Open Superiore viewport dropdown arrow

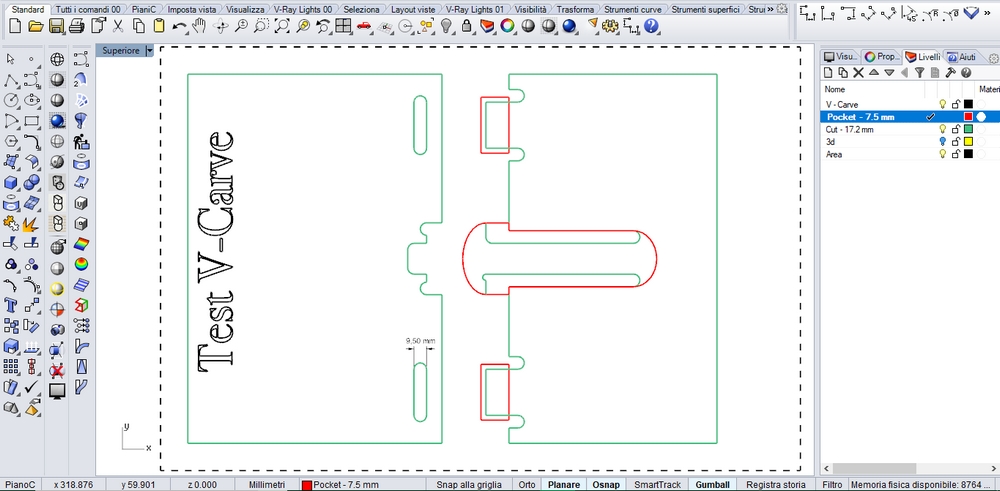point(150,51)
